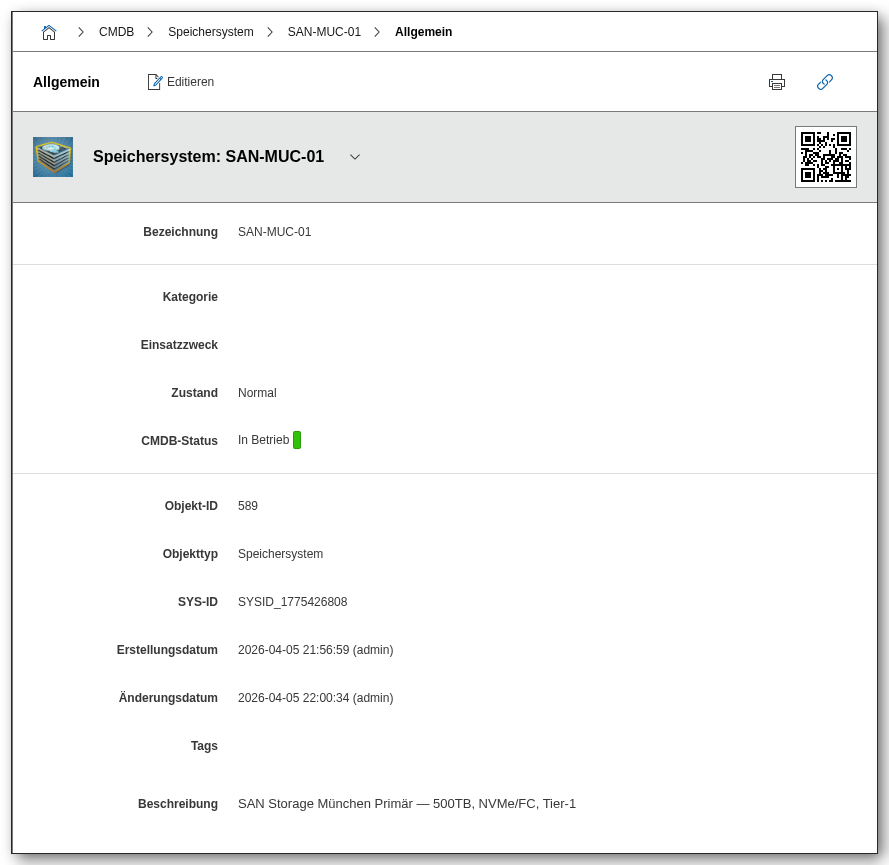The image size is (889, 865).
Task: Click the Bezeichnung value SAN-MUC-01
Action: [x=274, y=232]
